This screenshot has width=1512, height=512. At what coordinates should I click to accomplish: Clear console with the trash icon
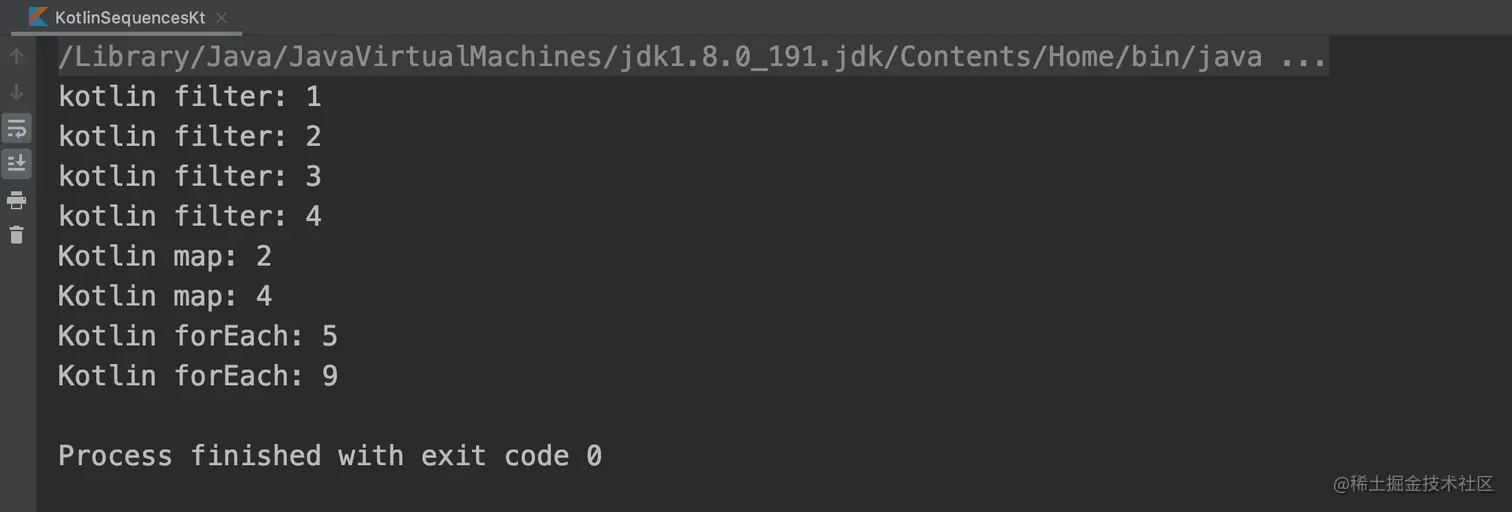coord(17,235)
